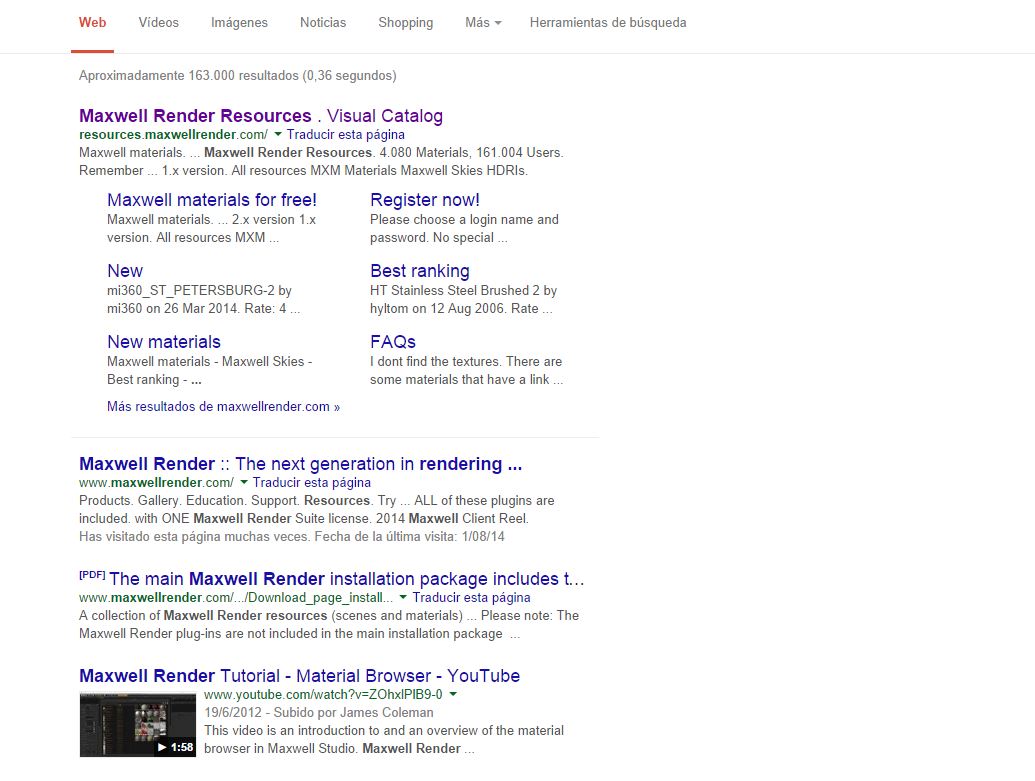1035x781 pixels.
Task: Expand the arrow beside resources.maxwellrender.com URL
Action: pos(278,134)
